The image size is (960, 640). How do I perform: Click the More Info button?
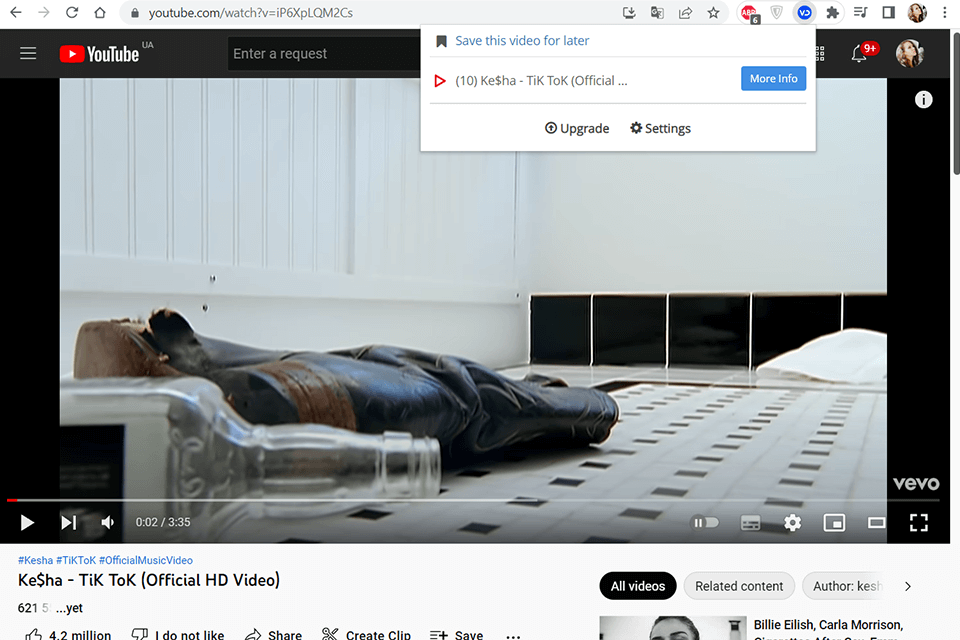tap(773, 78)
